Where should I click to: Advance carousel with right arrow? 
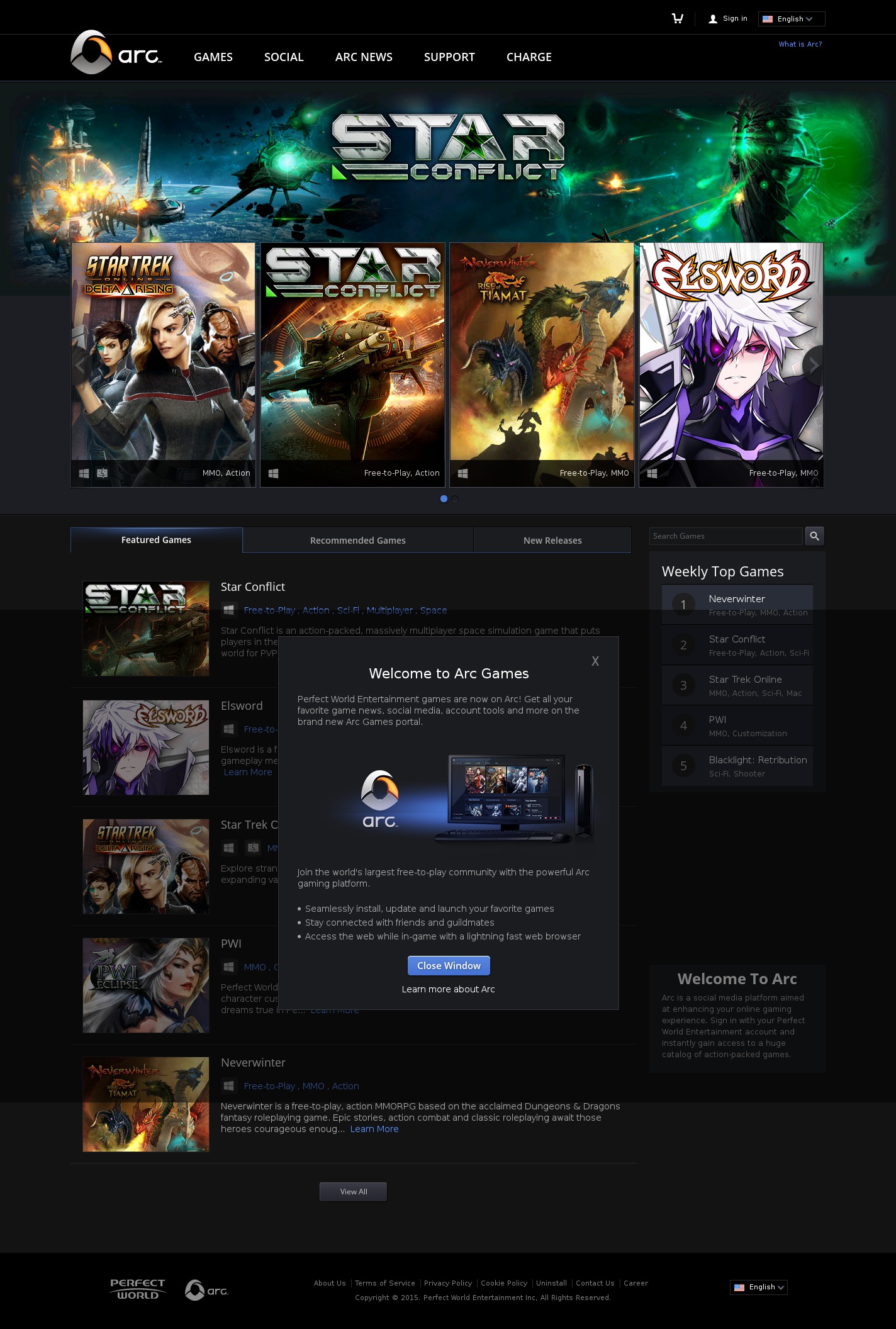pyautogui.click(x=813, y=365)
